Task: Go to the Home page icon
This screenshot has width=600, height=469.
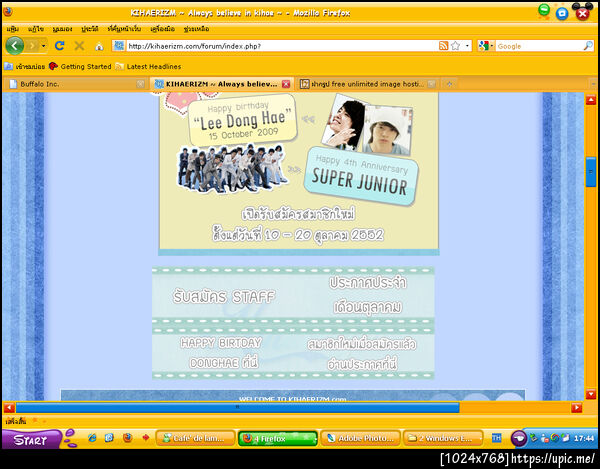Action: (99, 46)
